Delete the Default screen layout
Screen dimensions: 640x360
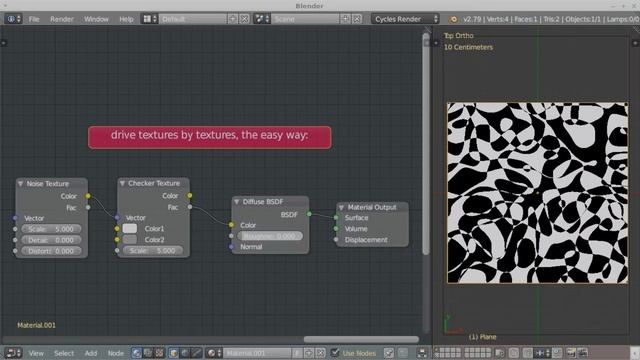pyautogui.click(x=244, y=19)
